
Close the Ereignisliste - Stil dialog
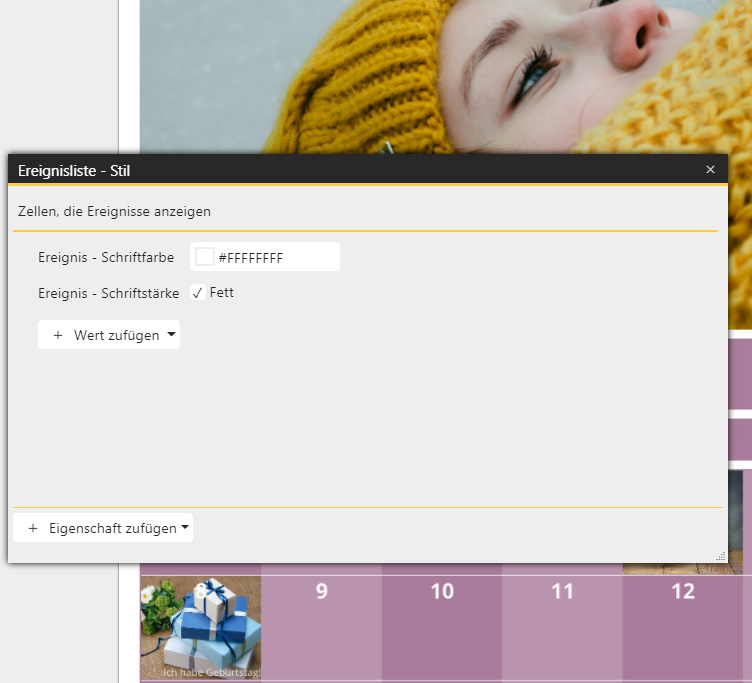pos(710,169)
